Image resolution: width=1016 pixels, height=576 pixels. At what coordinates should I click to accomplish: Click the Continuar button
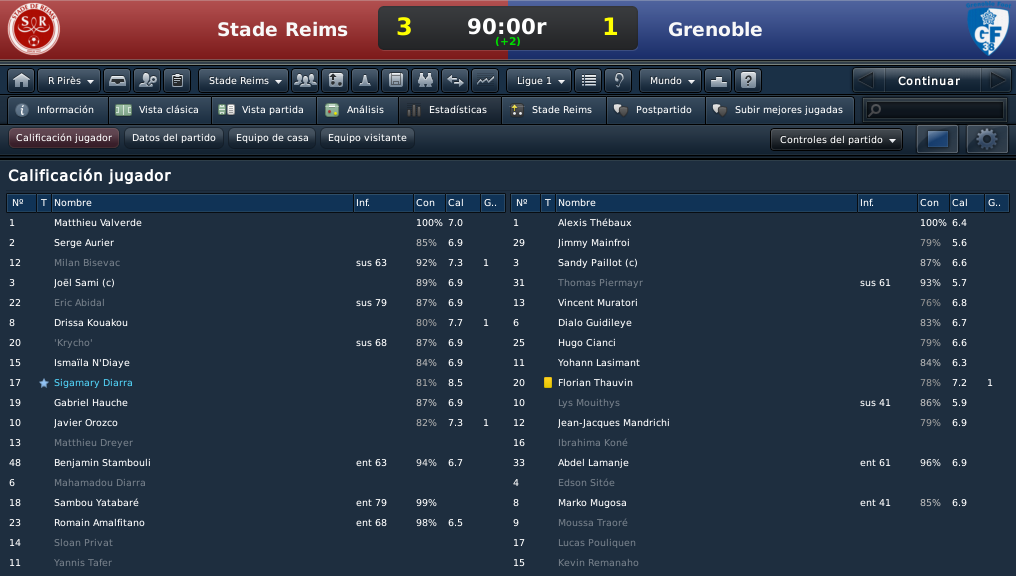[929, 81]
